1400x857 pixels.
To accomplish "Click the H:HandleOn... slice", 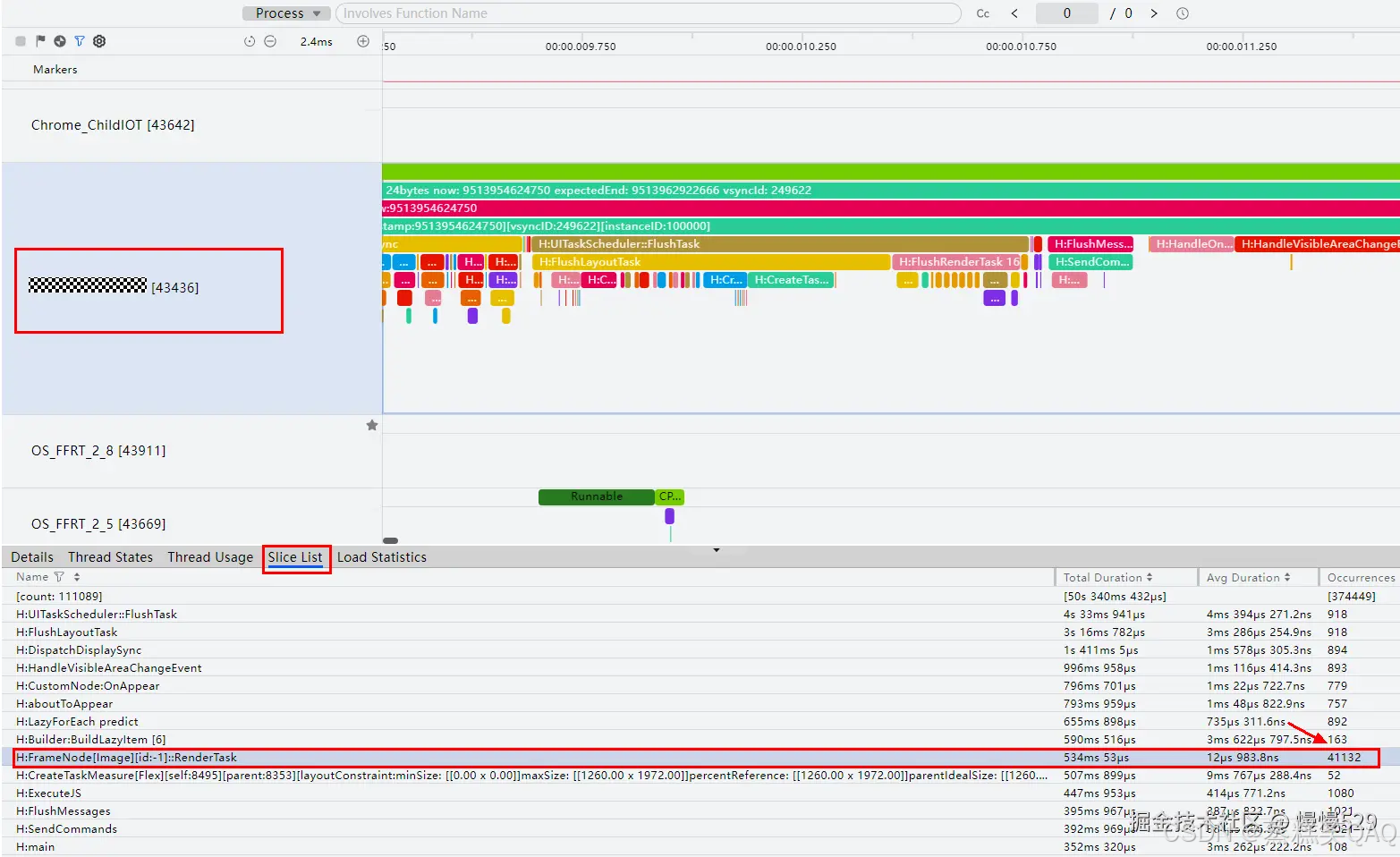I will click(1191, 244).
